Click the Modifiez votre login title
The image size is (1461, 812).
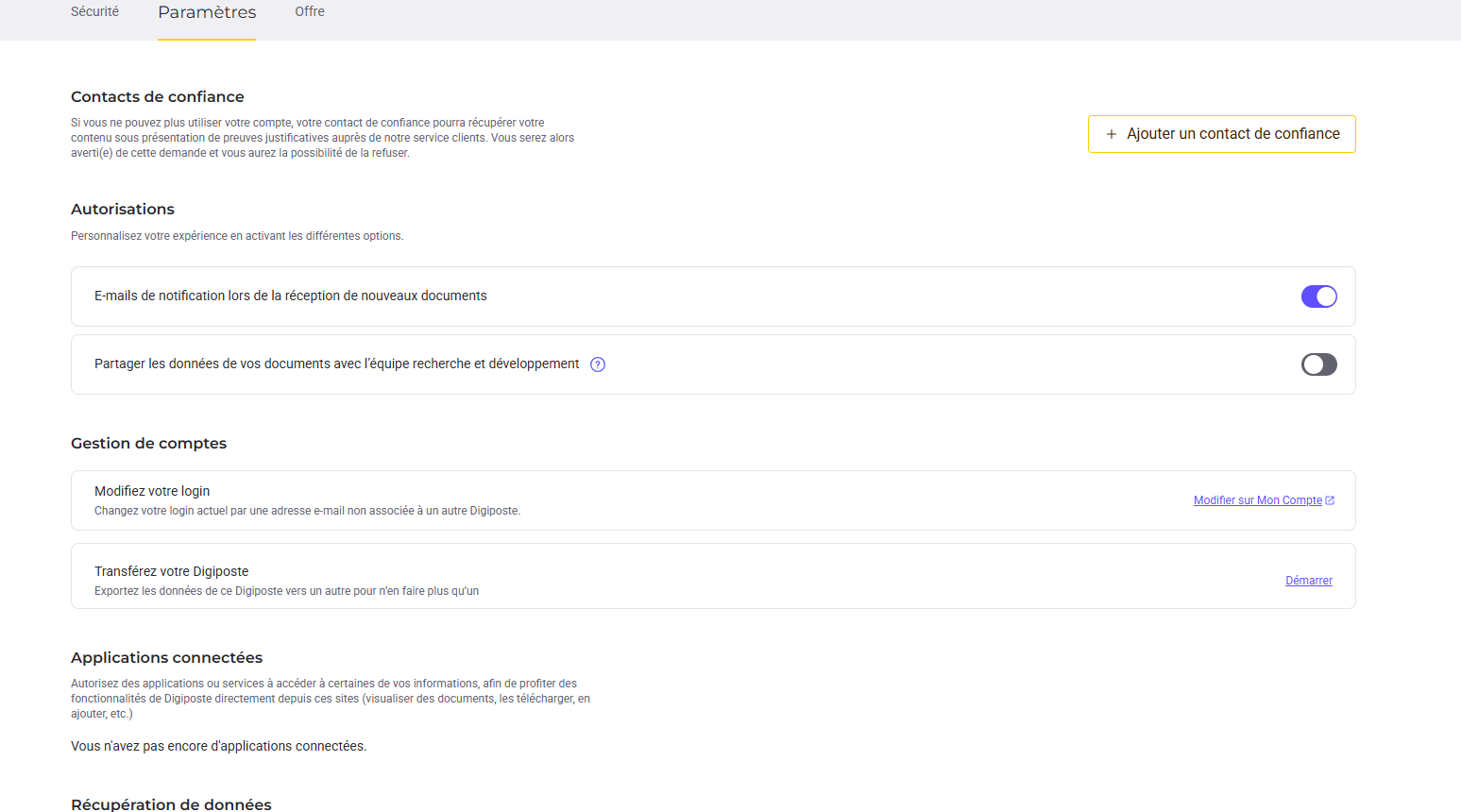pos(152,491)
